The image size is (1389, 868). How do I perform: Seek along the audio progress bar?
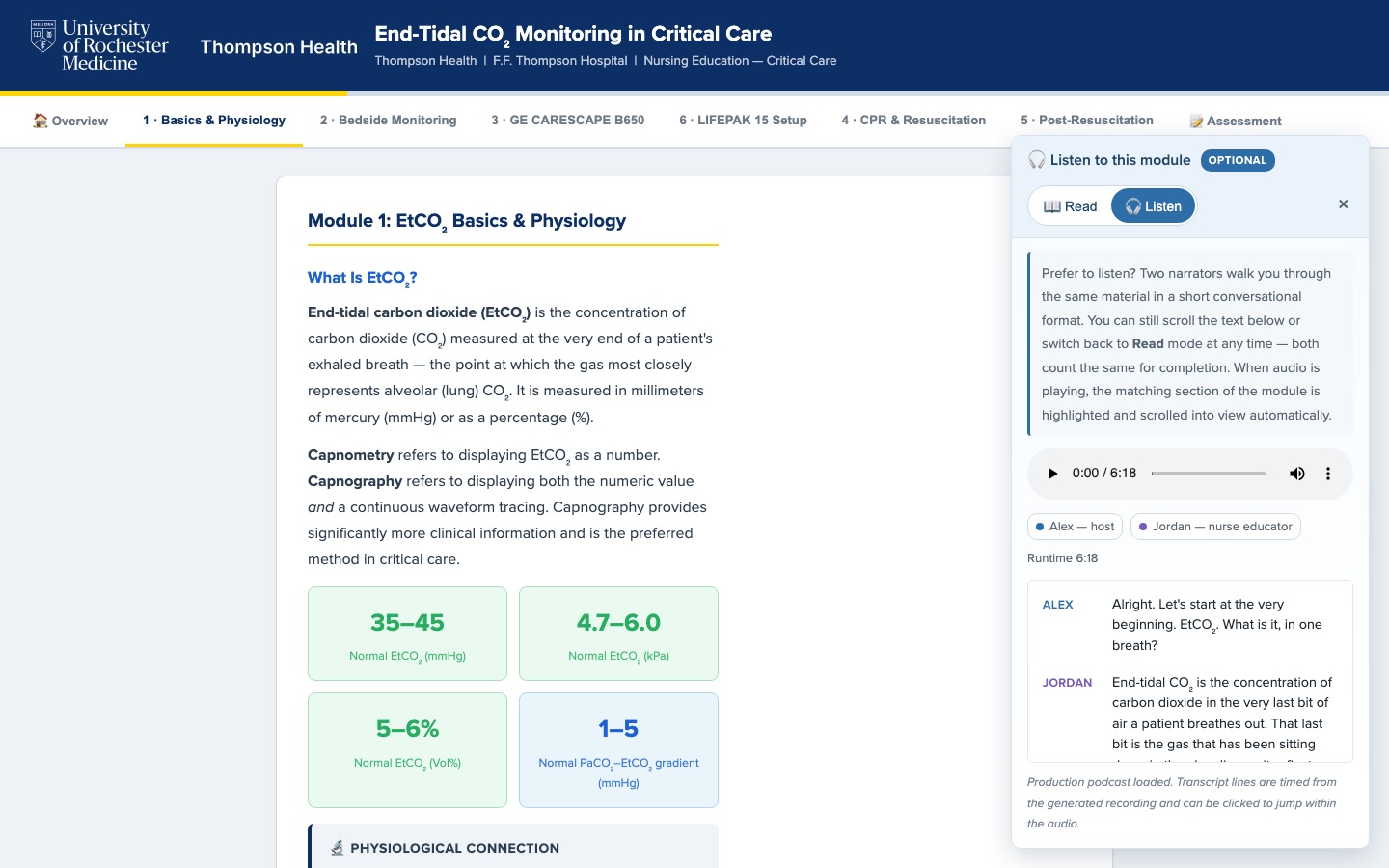point(1209,474)
